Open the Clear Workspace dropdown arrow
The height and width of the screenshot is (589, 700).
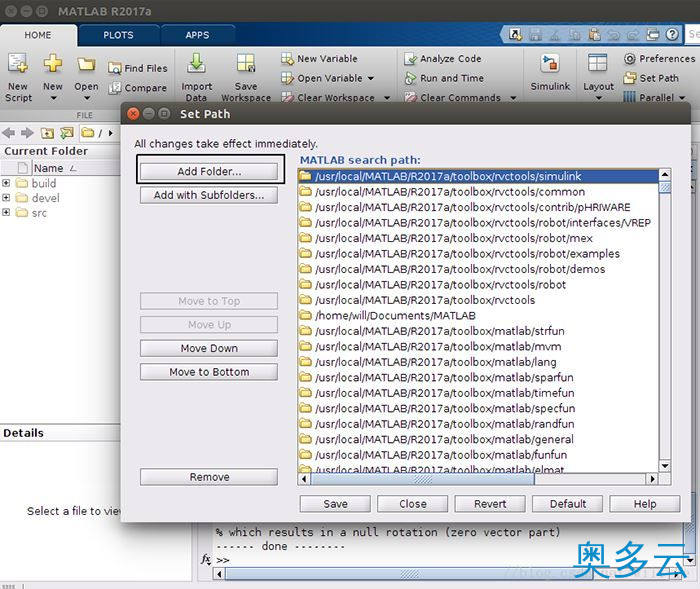[x=387, y=98]
